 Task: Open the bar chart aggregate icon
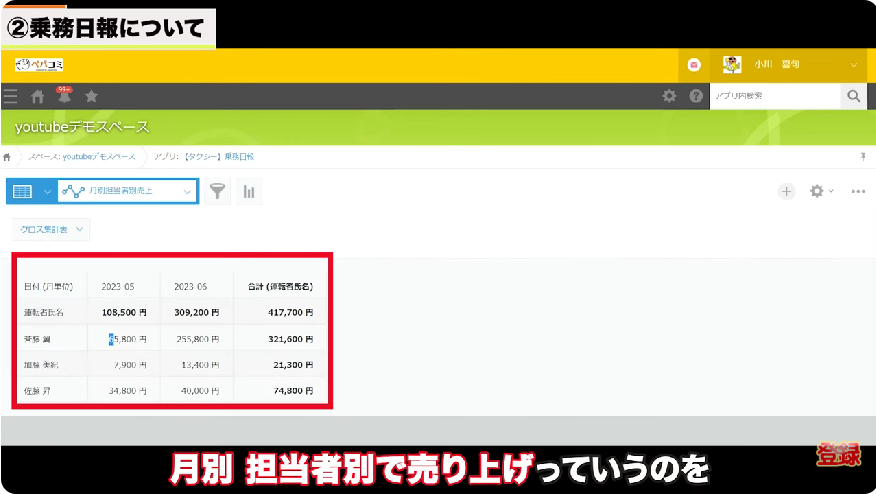point(249,191)
